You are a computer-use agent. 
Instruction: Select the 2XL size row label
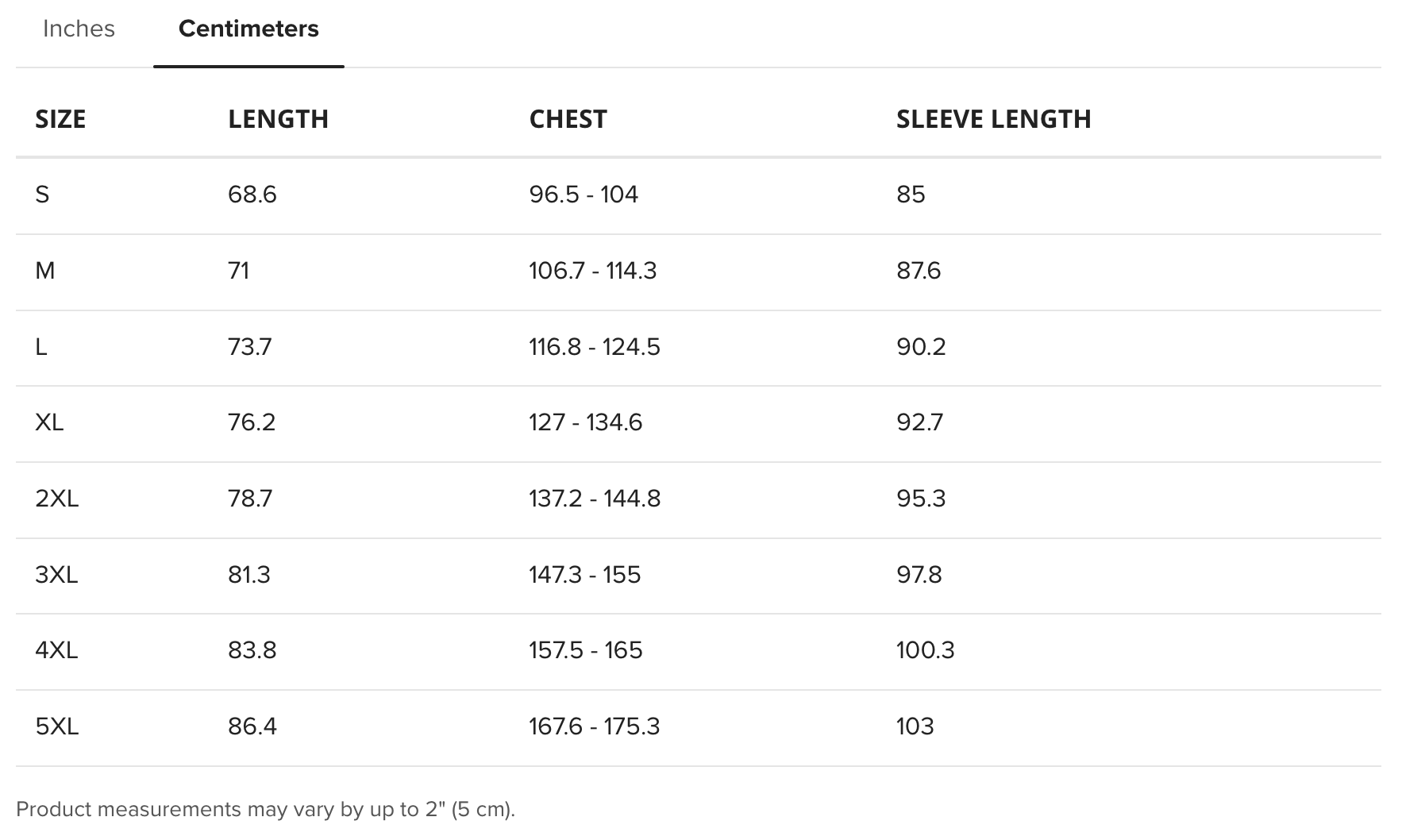point(56,499)
